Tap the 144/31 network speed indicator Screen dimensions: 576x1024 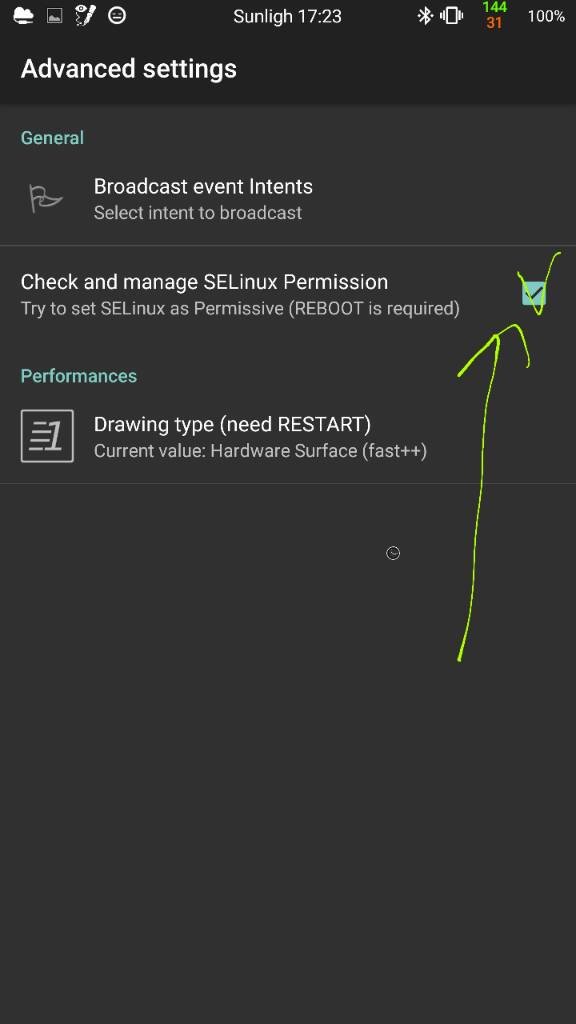pos(494,15)
